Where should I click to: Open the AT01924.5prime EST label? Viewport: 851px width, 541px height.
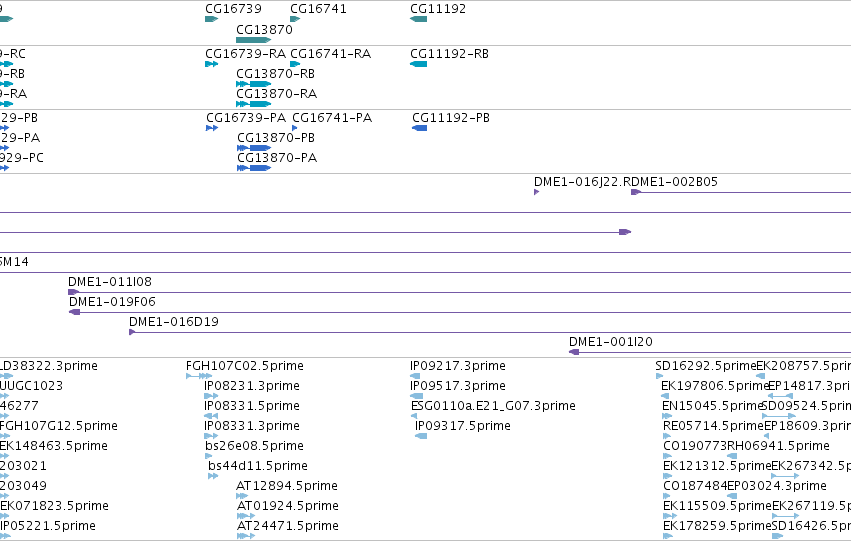[288, 506]
